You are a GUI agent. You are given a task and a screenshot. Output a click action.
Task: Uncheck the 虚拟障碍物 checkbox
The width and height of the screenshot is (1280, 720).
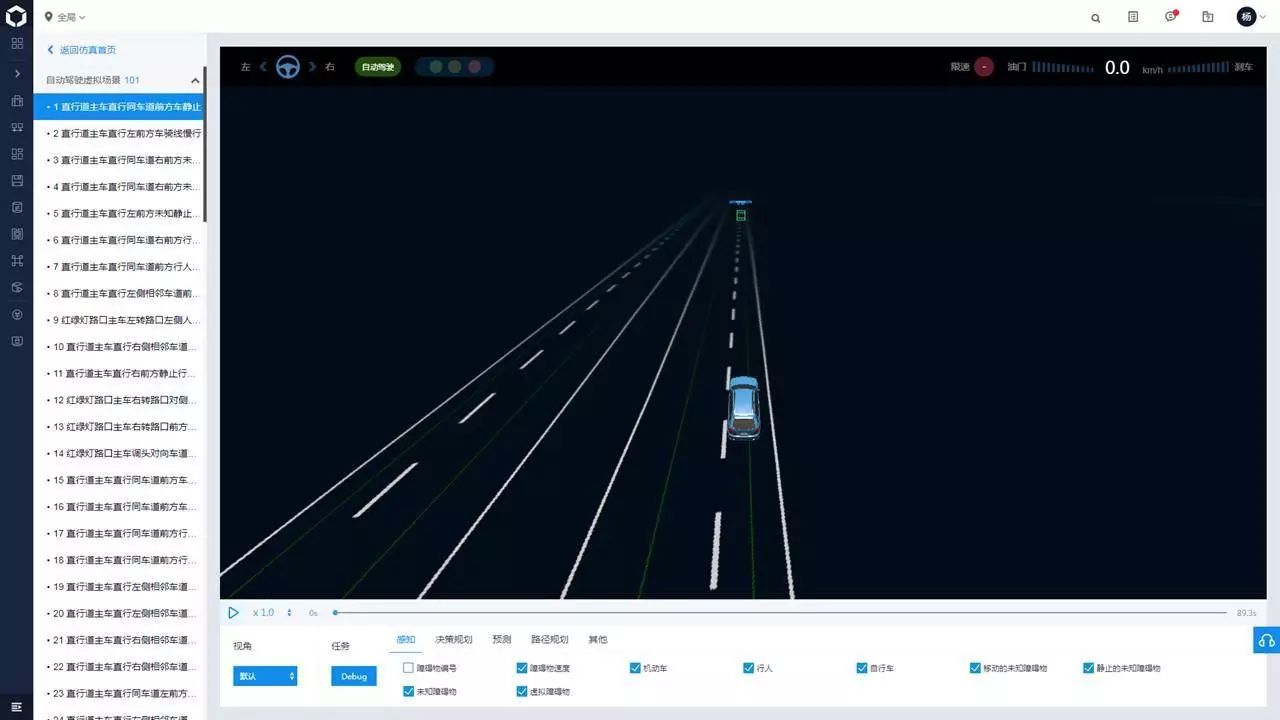522,691
